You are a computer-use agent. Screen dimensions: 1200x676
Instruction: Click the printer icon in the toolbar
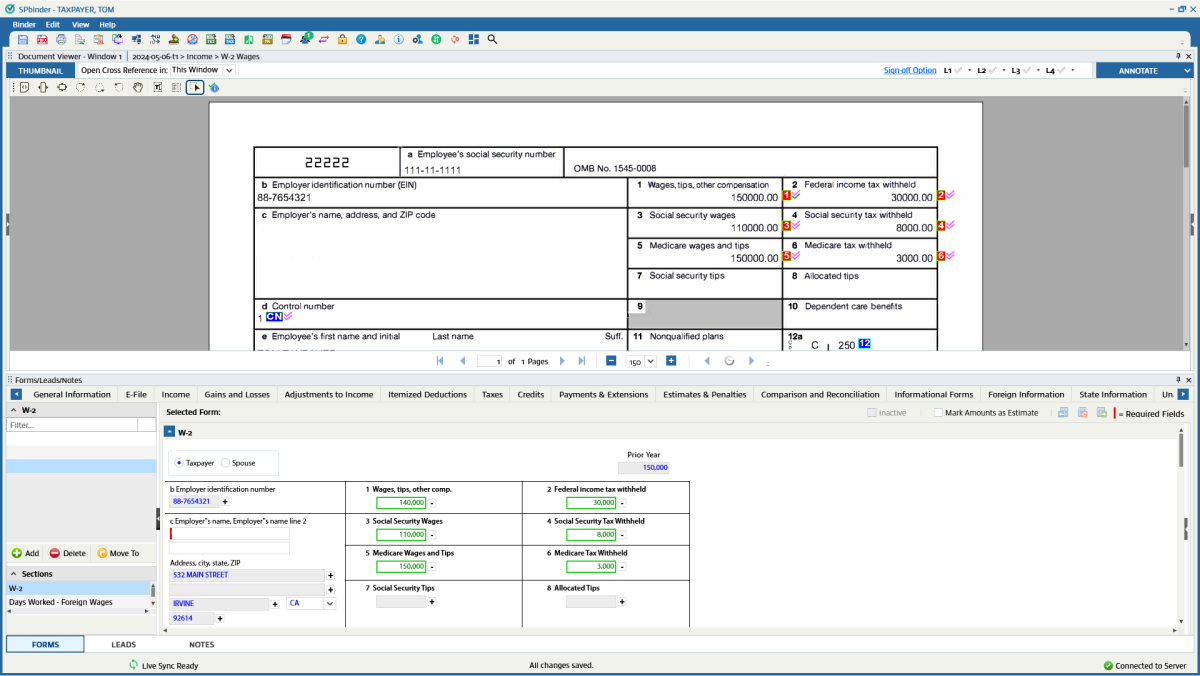pyautogui.click(x=61, y=39)
